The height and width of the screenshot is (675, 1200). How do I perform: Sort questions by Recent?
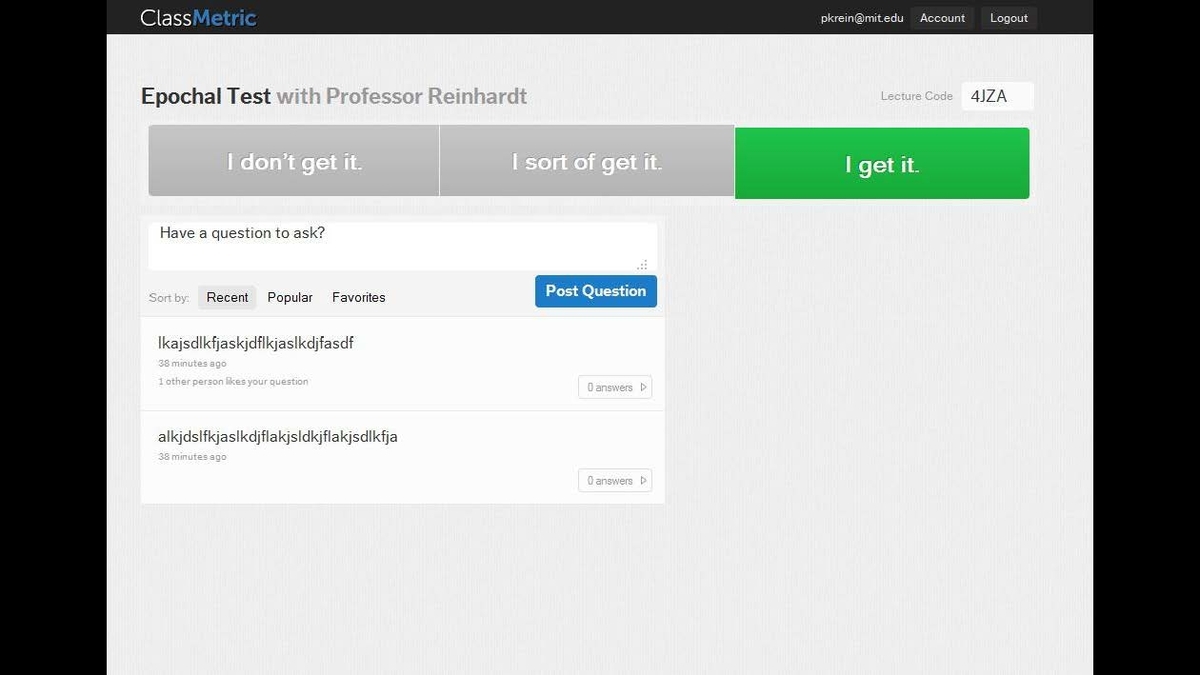(x=227, y=297)
